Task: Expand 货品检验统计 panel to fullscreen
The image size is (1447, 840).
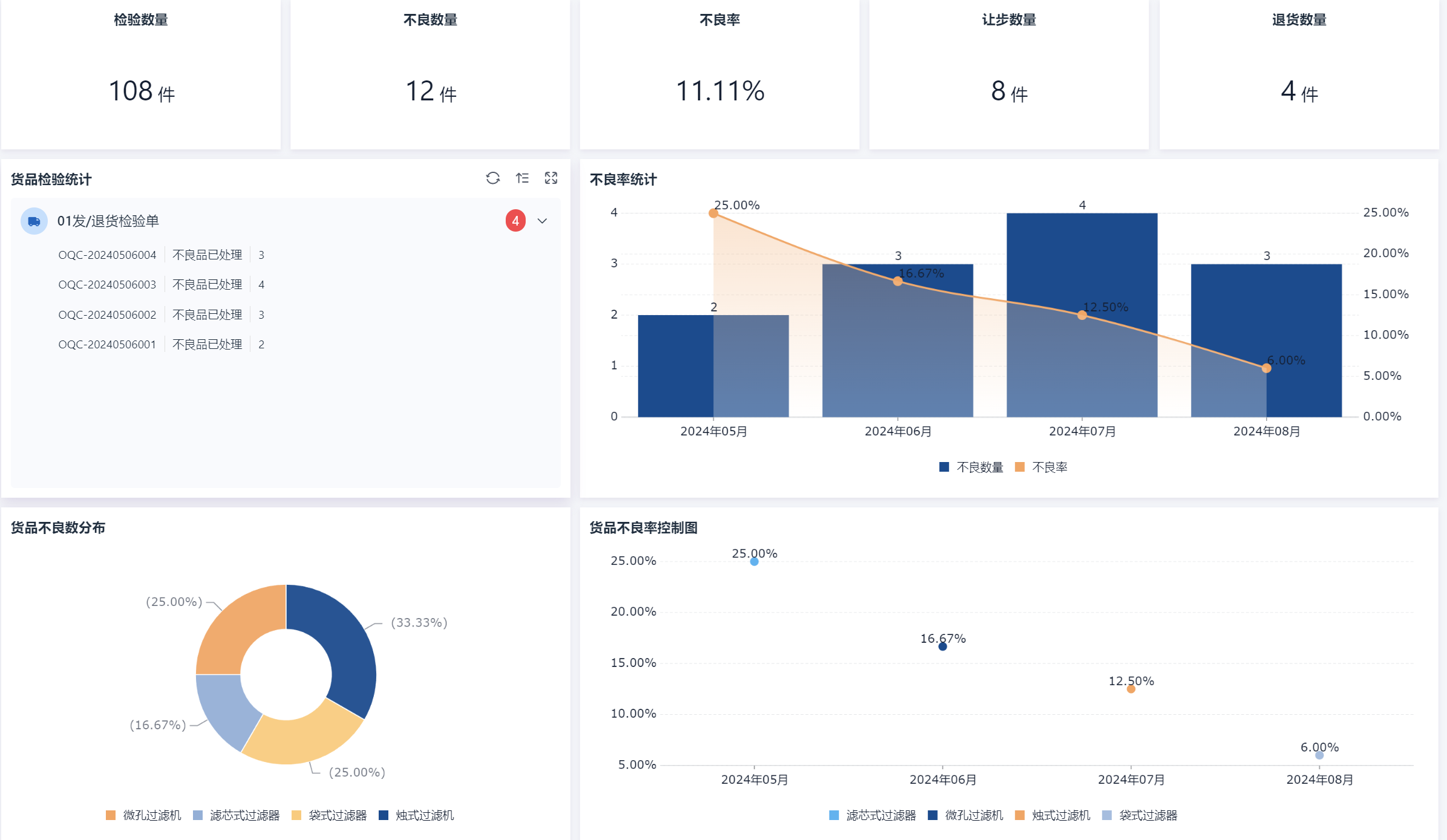Action: click(x=551, y=178)
